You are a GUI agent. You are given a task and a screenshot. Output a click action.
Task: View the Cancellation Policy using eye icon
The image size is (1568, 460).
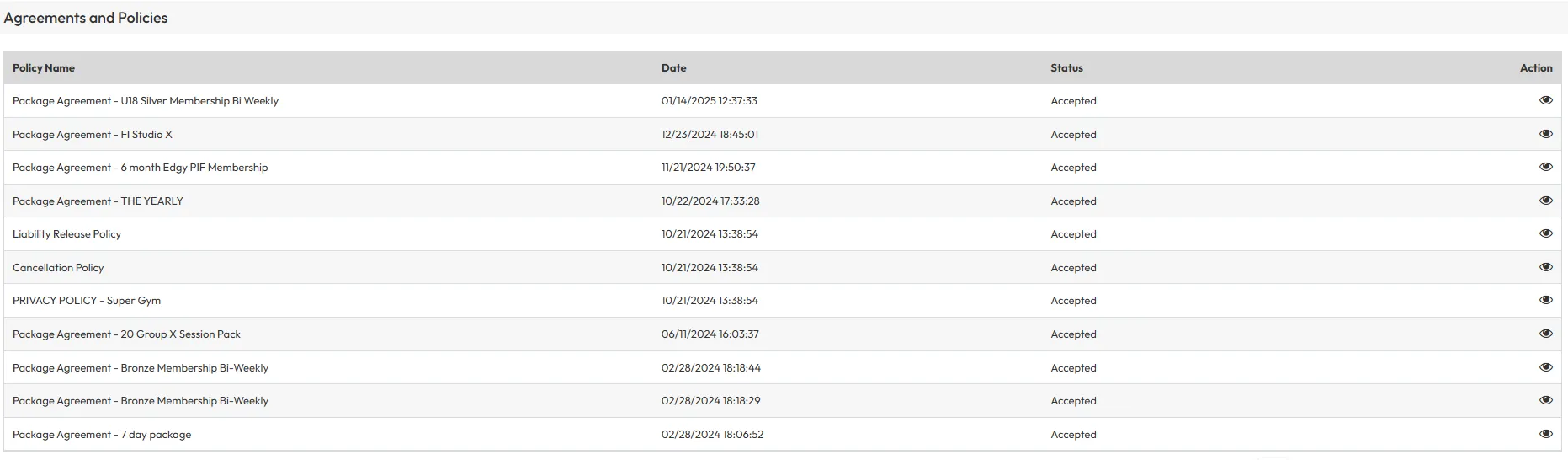(1545, 267)
